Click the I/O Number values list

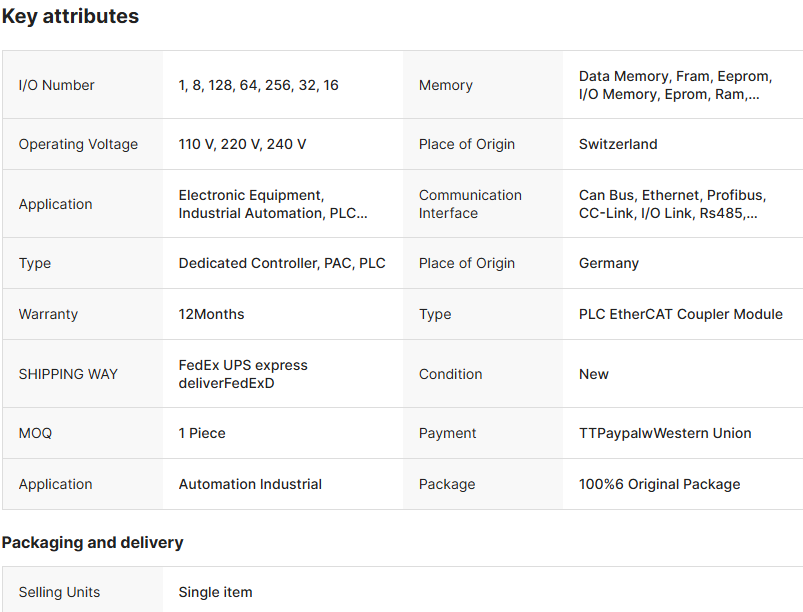click(258, 85)
